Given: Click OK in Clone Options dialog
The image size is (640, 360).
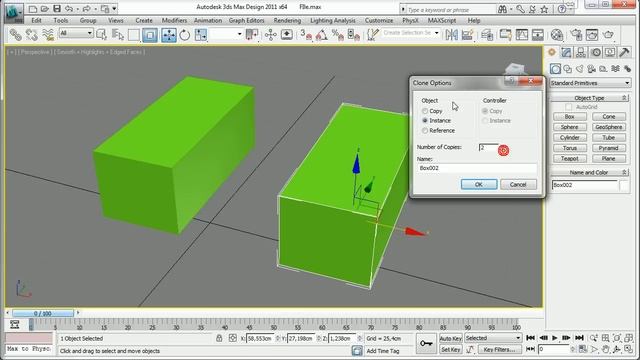Looking at the screenshot, I should click(479, 184).
